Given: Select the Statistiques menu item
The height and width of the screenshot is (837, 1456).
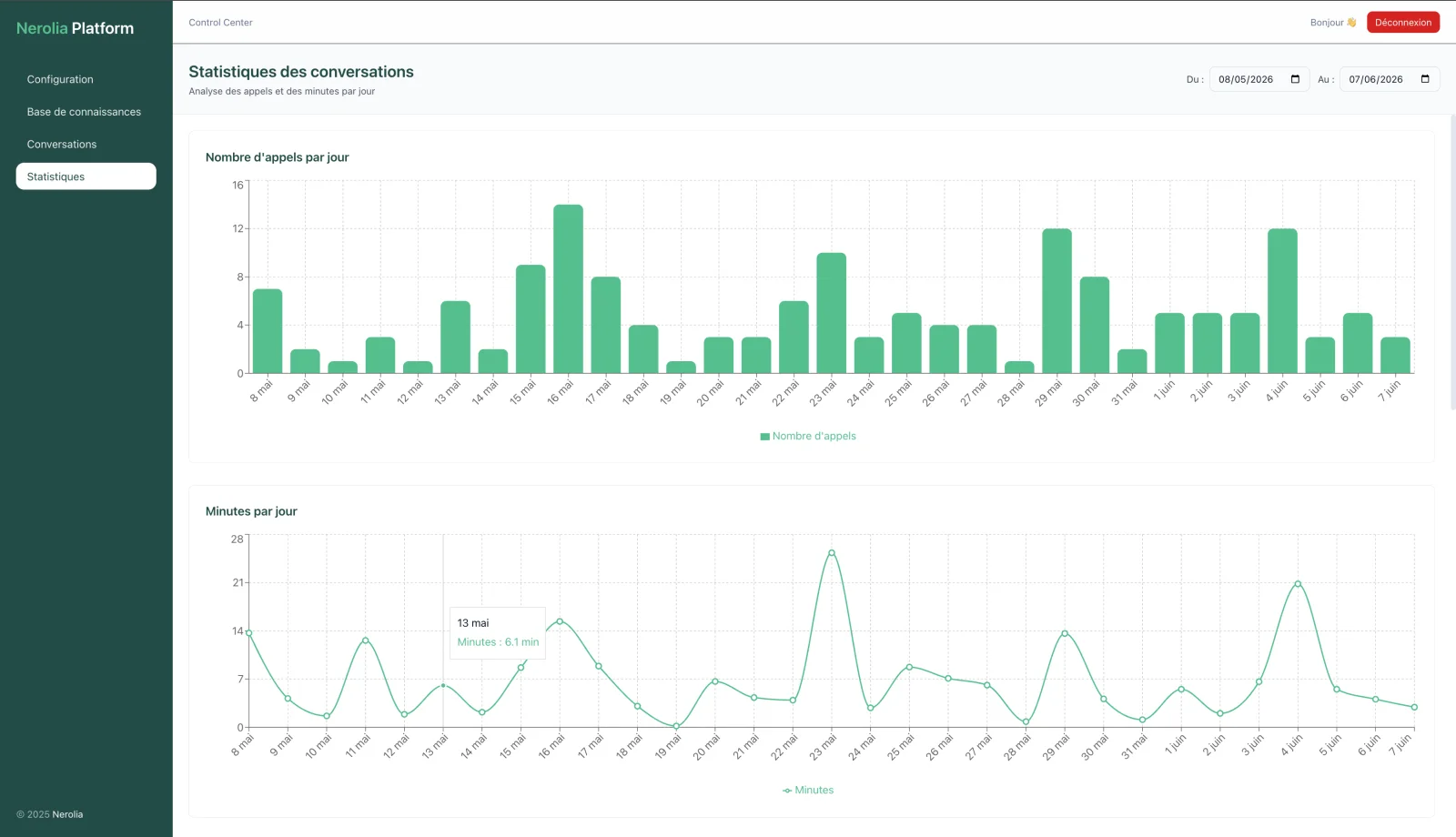Looking at the screenshot, I should [86, 176].
